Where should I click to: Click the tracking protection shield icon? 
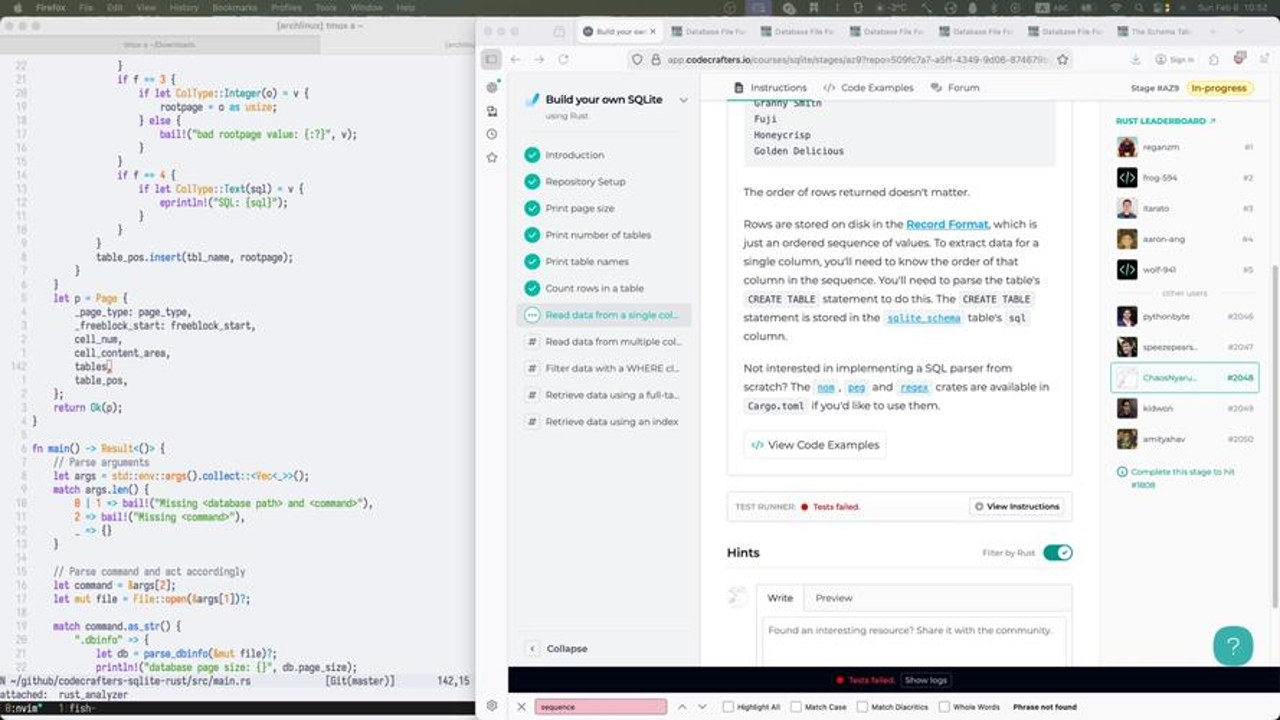(636, 60)
